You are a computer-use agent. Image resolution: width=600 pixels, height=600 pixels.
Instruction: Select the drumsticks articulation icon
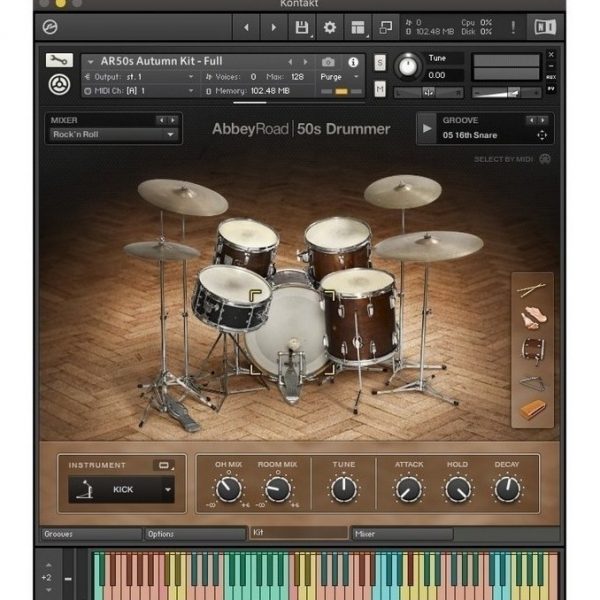[532, 289]
